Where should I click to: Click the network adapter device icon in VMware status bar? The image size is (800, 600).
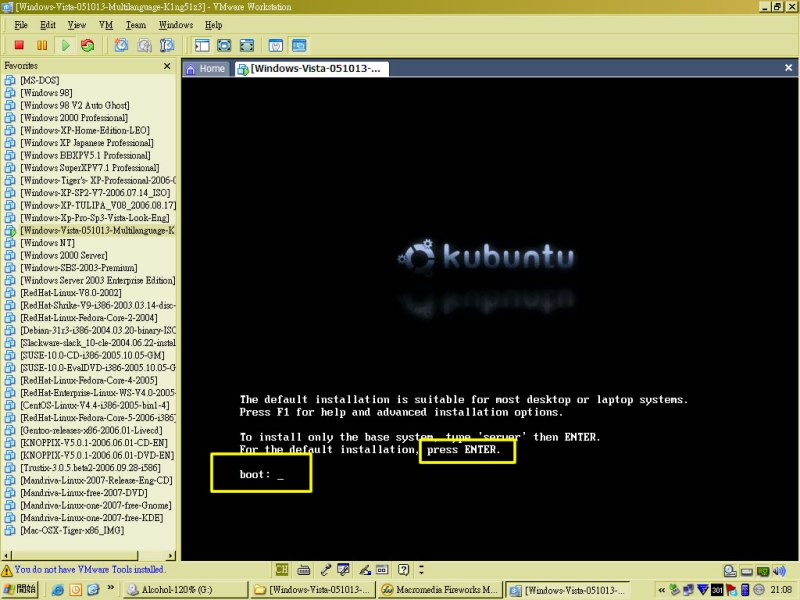click(x=763, y=571)
